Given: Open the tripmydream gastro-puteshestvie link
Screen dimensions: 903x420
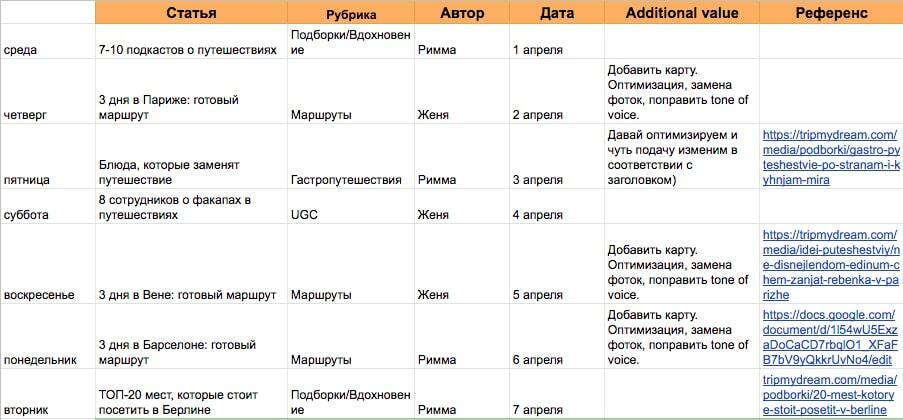Looking at the screenshot, I should click(830, 157).
